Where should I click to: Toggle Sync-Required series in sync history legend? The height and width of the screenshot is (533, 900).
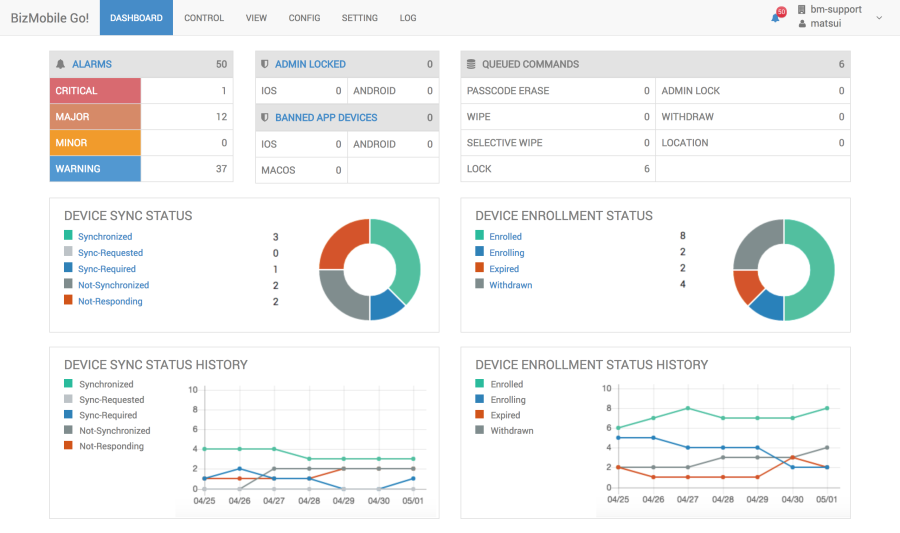click(x=101, y=415)
